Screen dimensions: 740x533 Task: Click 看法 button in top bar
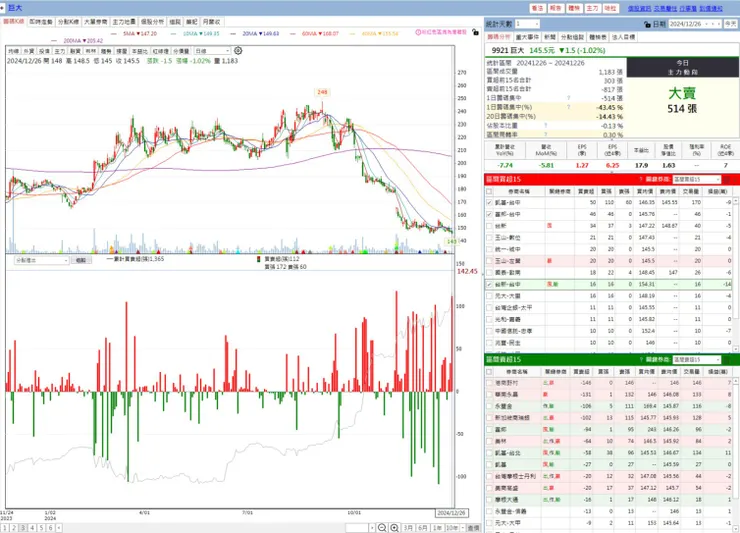(x=537, y=8)
